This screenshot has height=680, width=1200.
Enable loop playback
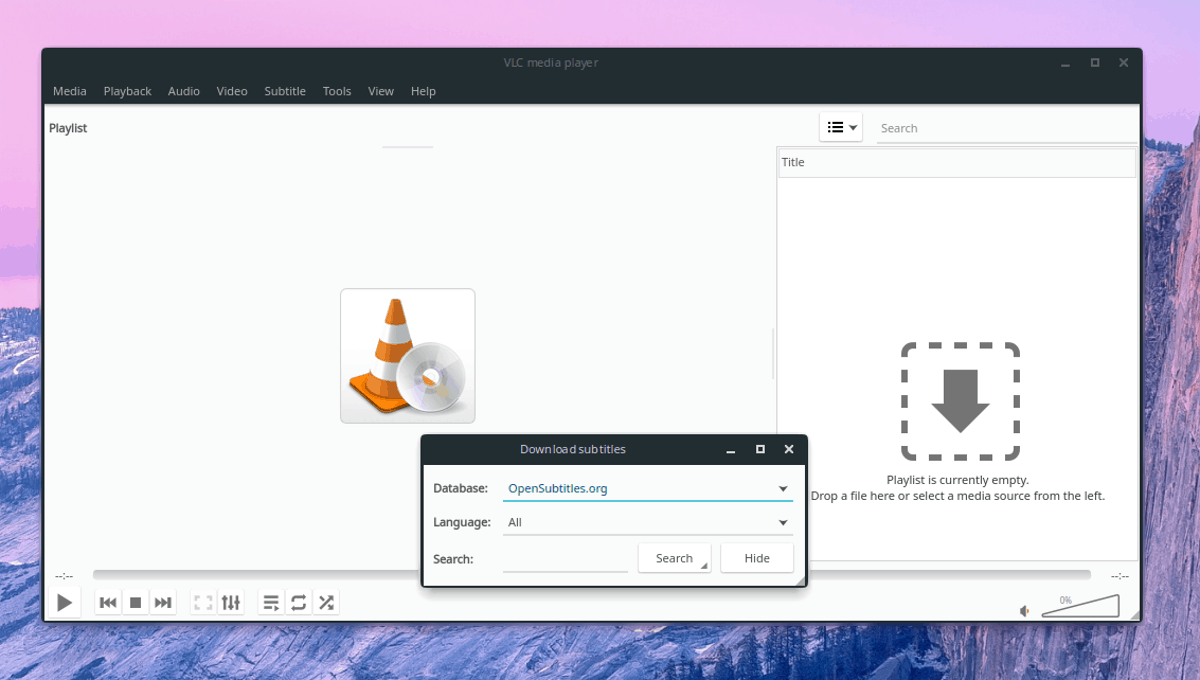298,602
